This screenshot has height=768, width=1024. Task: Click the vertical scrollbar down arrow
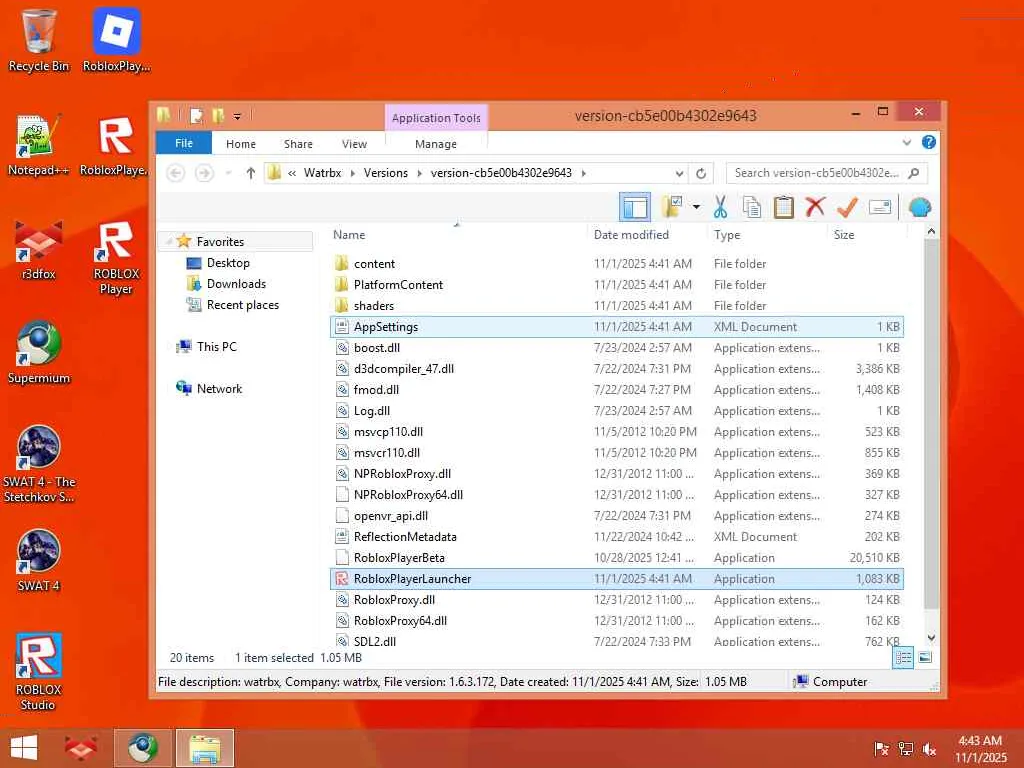click(932, 637)
